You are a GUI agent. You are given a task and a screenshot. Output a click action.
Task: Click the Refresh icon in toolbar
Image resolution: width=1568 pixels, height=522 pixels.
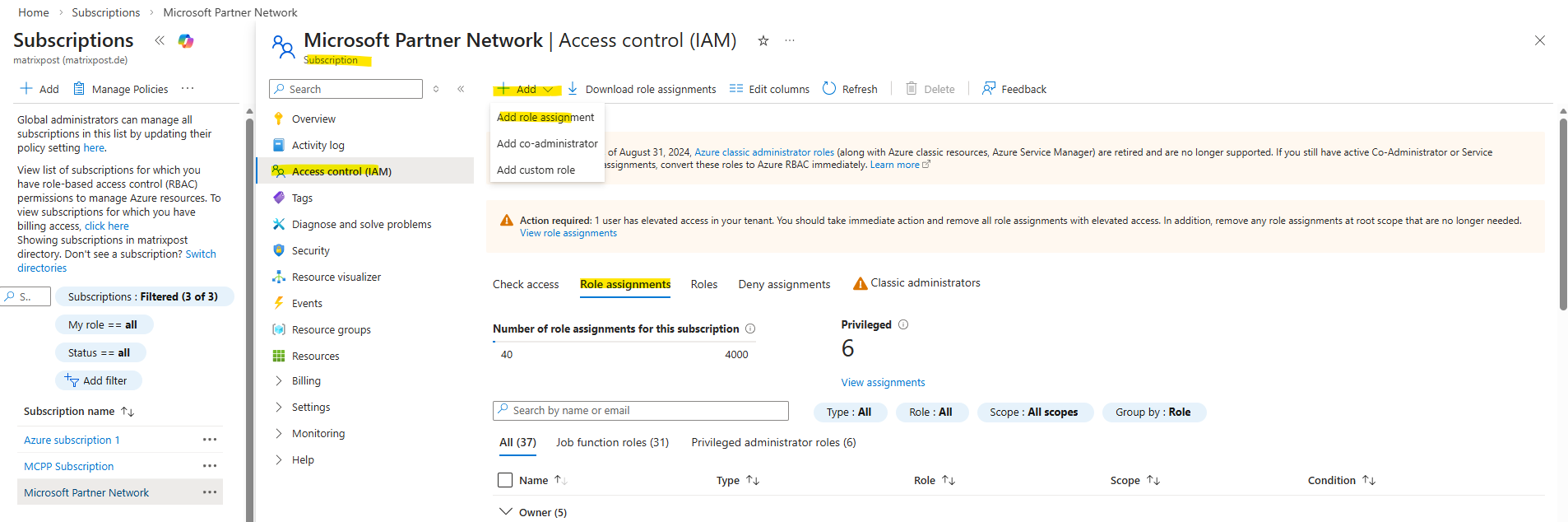tap(829, 89)
